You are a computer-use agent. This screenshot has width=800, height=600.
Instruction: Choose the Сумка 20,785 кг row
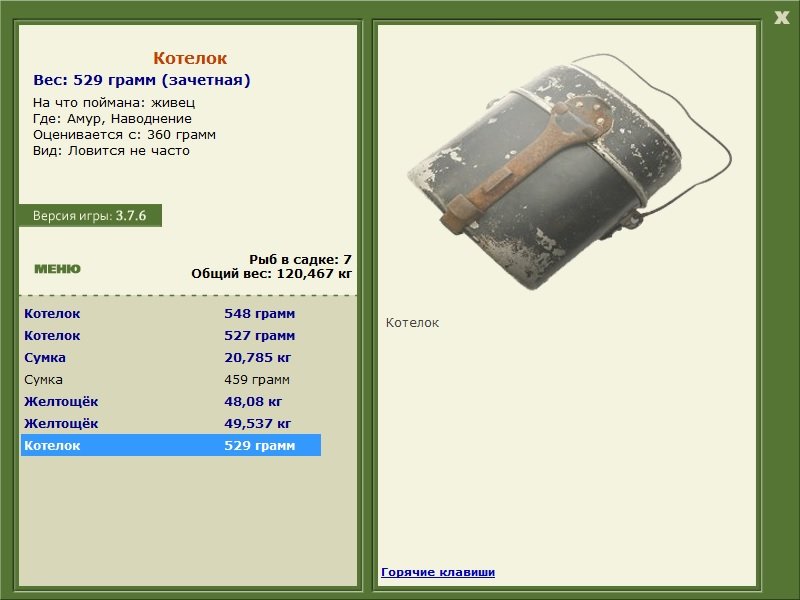click(170, 358)
